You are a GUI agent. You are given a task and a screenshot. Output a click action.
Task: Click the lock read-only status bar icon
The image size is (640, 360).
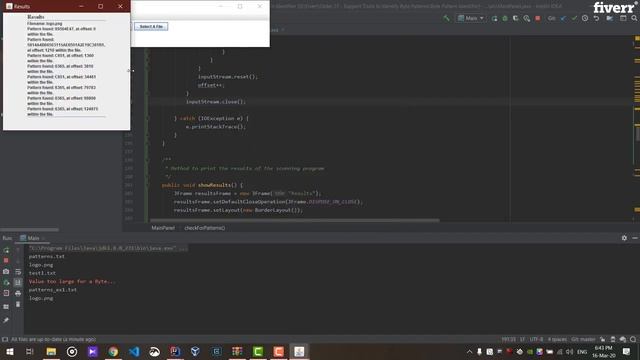[x=602, y=339]
